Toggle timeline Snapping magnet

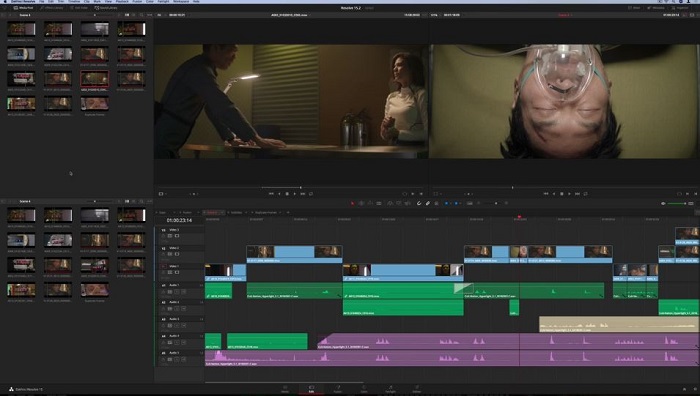click(419, 203)
